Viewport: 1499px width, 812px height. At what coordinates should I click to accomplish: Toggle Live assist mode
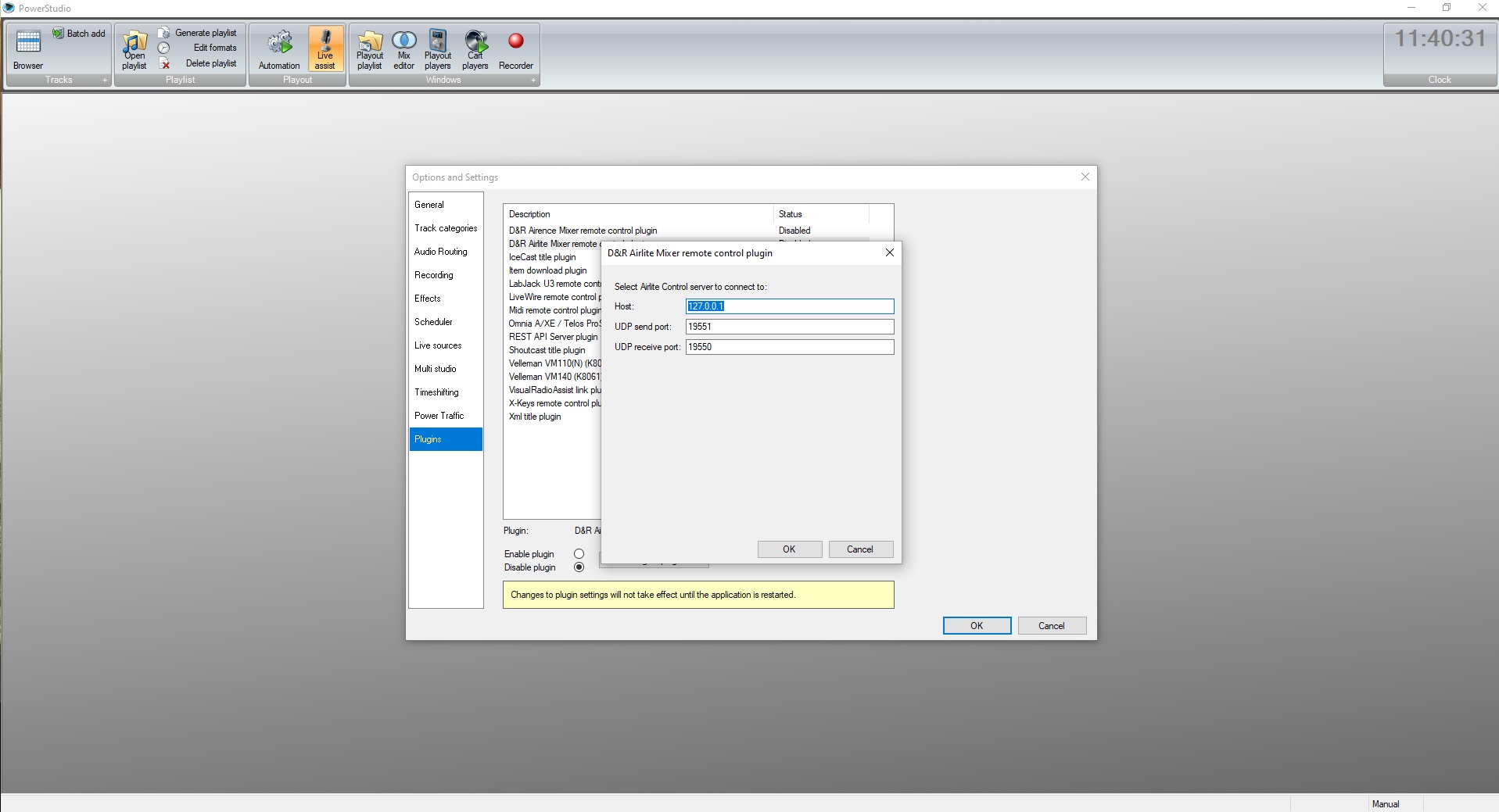325,49
